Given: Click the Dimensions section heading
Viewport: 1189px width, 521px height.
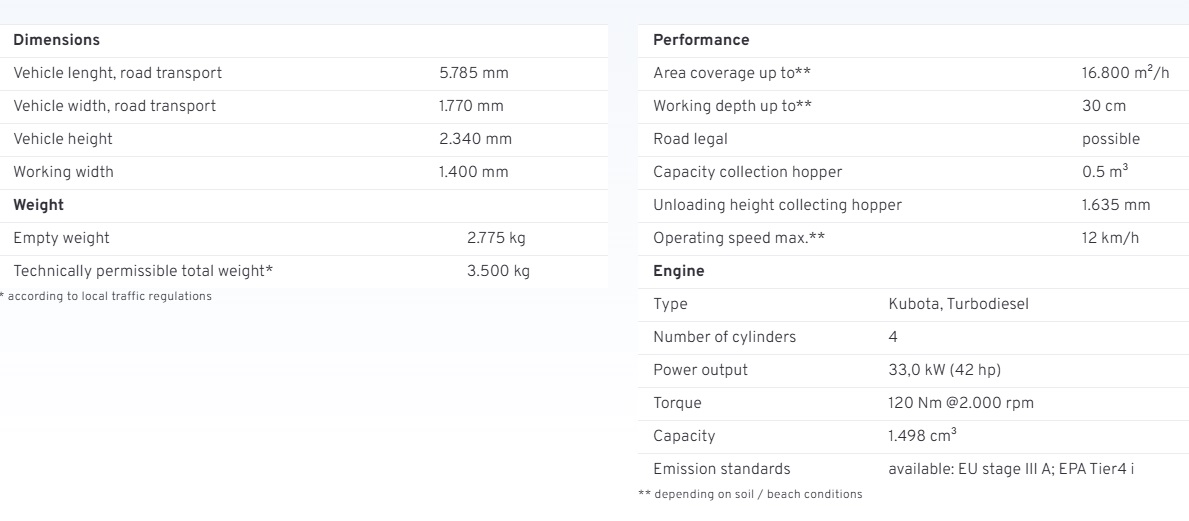Looking at the screenshot, I should coord(56,40).
